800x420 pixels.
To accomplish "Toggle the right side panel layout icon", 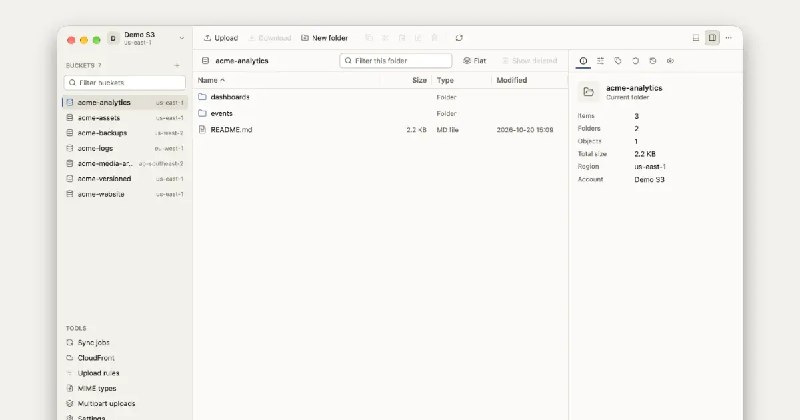I will 712,38.
